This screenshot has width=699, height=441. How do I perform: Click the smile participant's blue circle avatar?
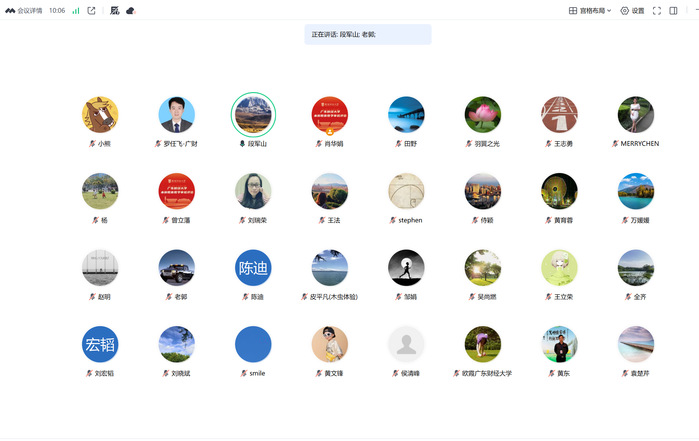252,344
